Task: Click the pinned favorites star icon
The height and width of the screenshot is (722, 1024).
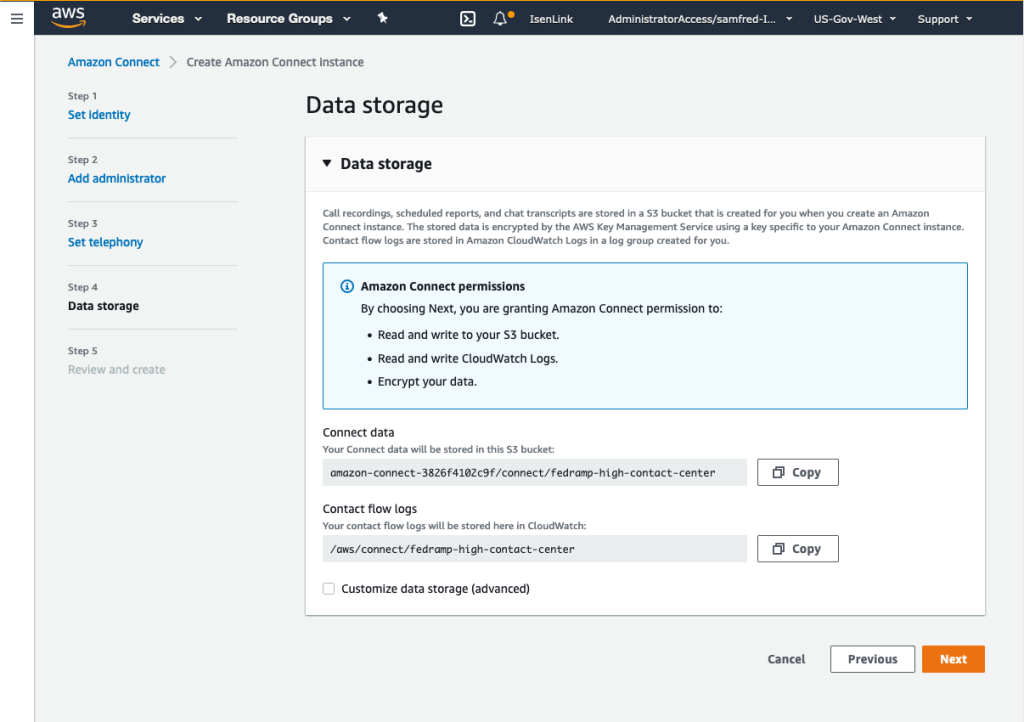Action: click(x=382, y=17)
